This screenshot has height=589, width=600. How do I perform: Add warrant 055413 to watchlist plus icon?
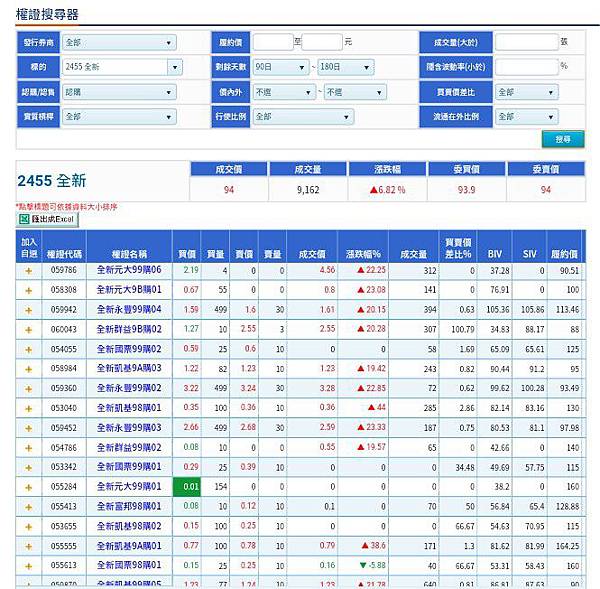[29, 507]
